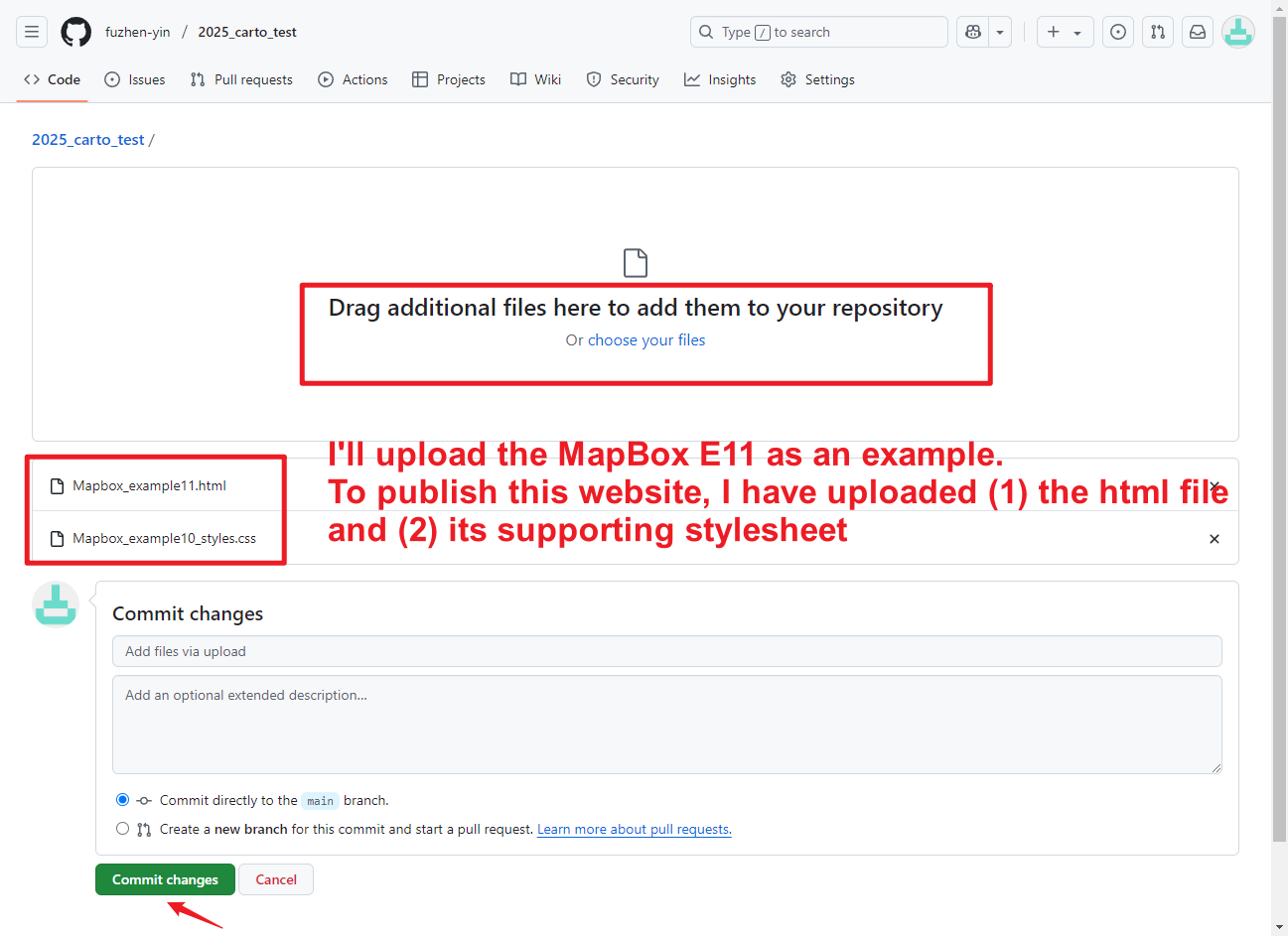Click pull request icon beside new branch option

click(144, 829)
